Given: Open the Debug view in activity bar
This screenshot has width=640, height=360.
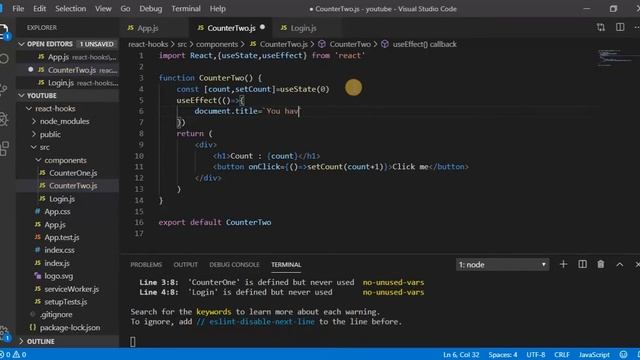Looking at the screenshot, I should (4, 119).
